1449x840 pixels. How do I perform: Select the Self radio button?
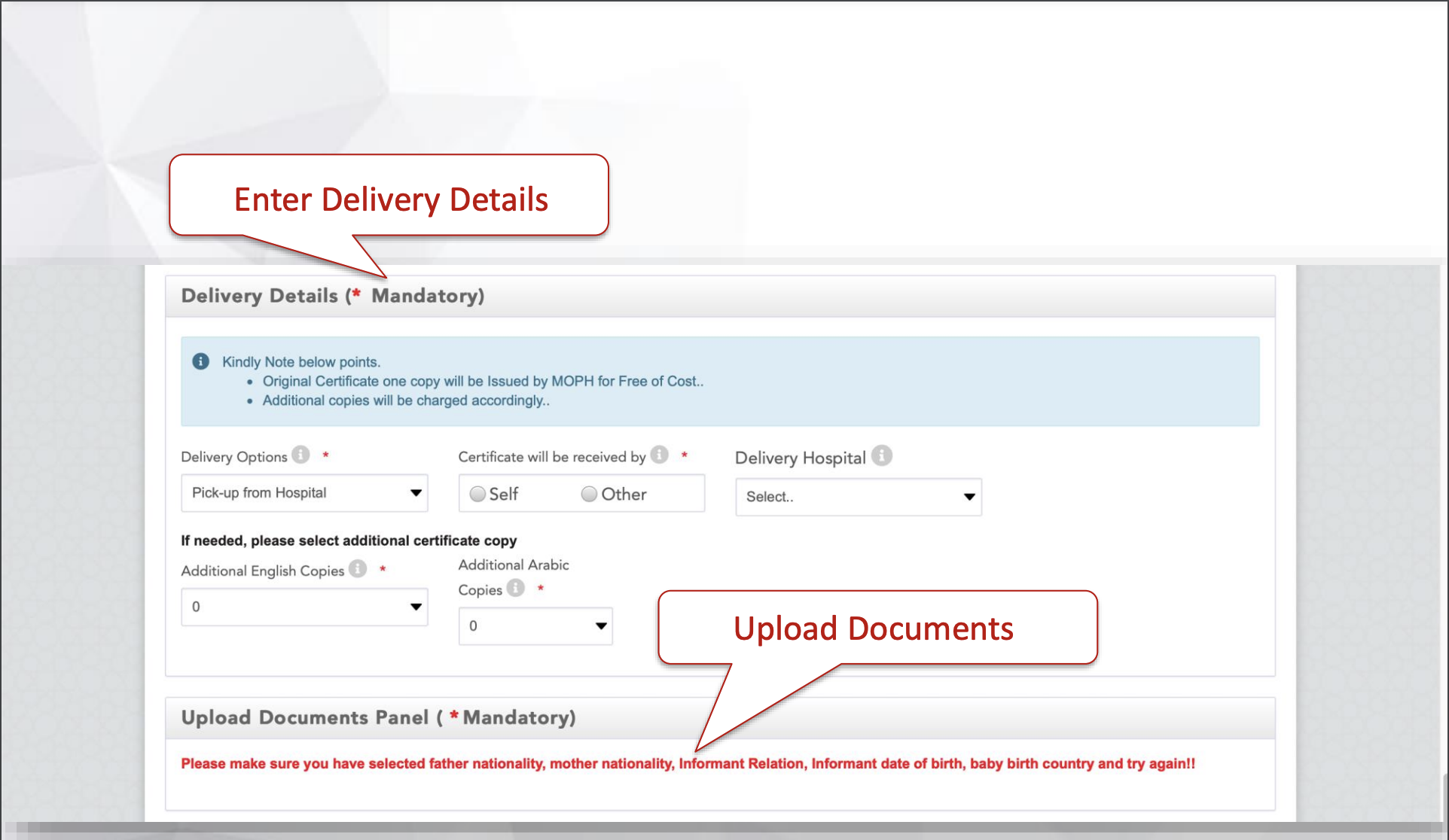click(477, 494)
